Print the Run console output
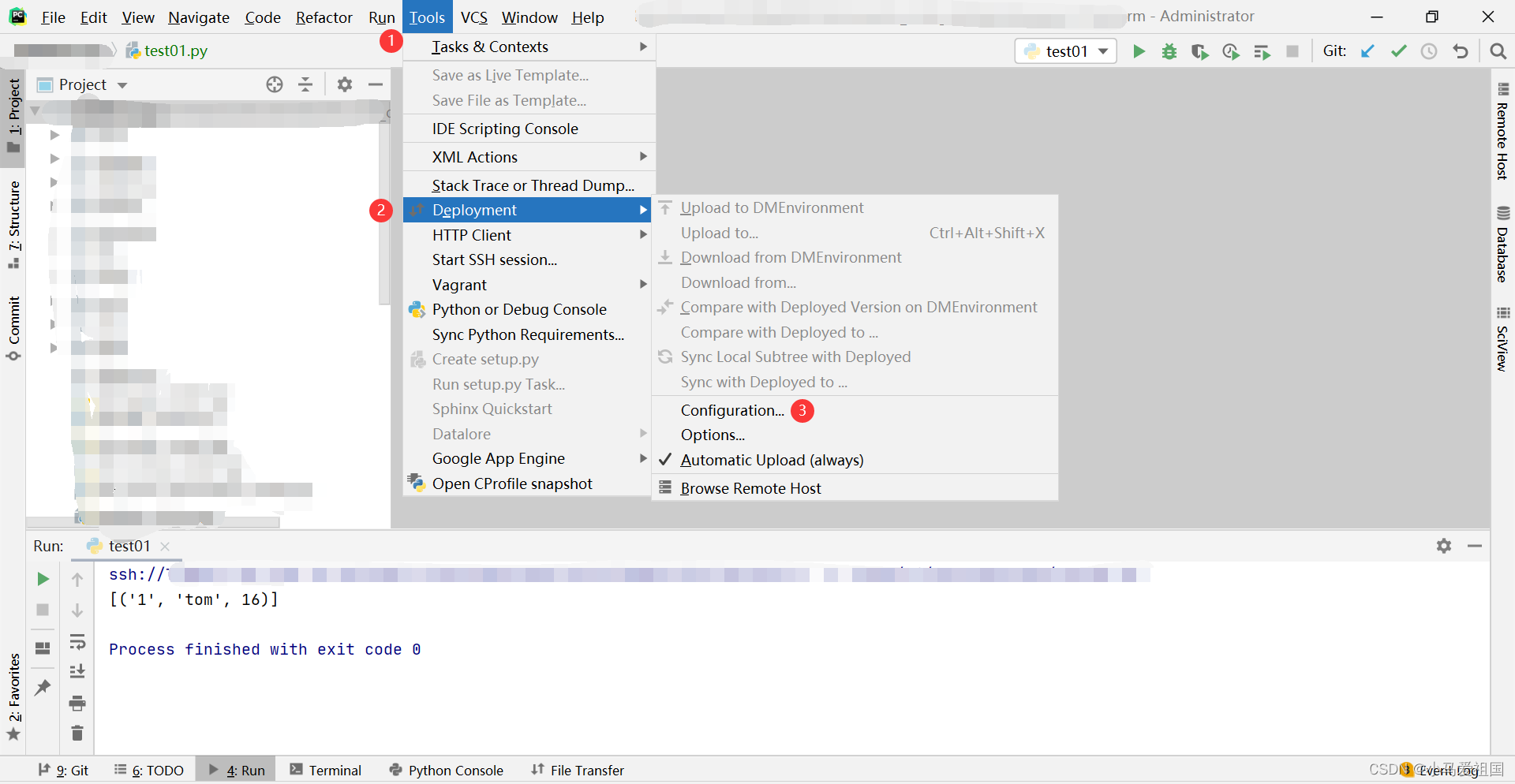Image resolution: width=1515 pixels, height=784 pixels. click(77, 703)
